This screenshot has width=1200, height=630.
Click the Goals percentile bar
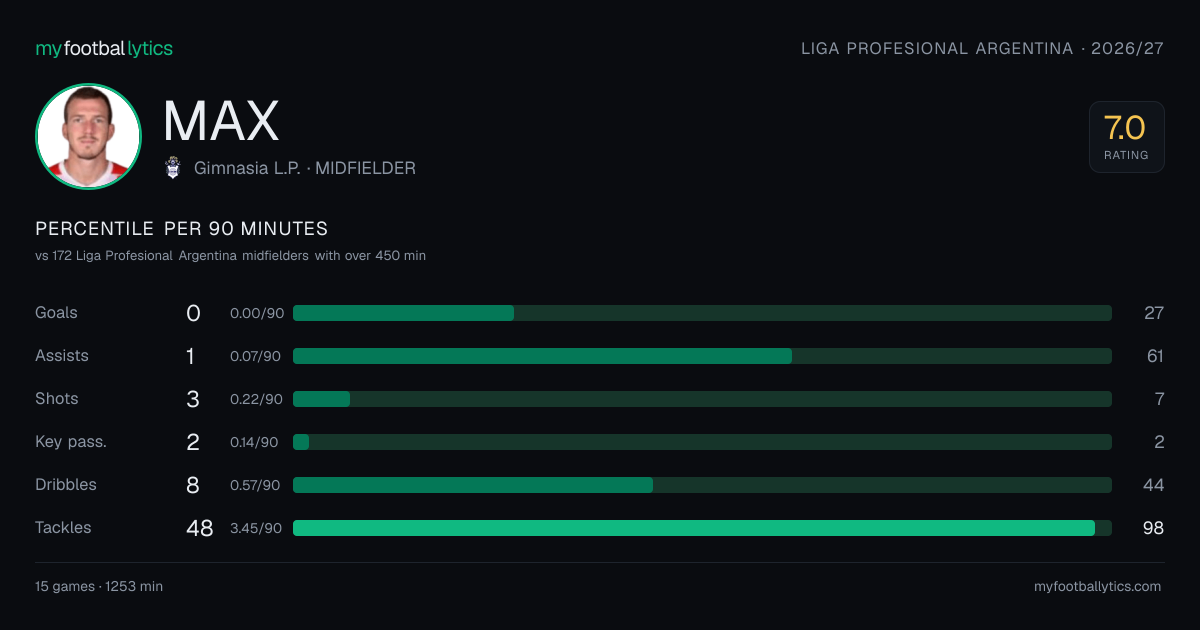702,313
